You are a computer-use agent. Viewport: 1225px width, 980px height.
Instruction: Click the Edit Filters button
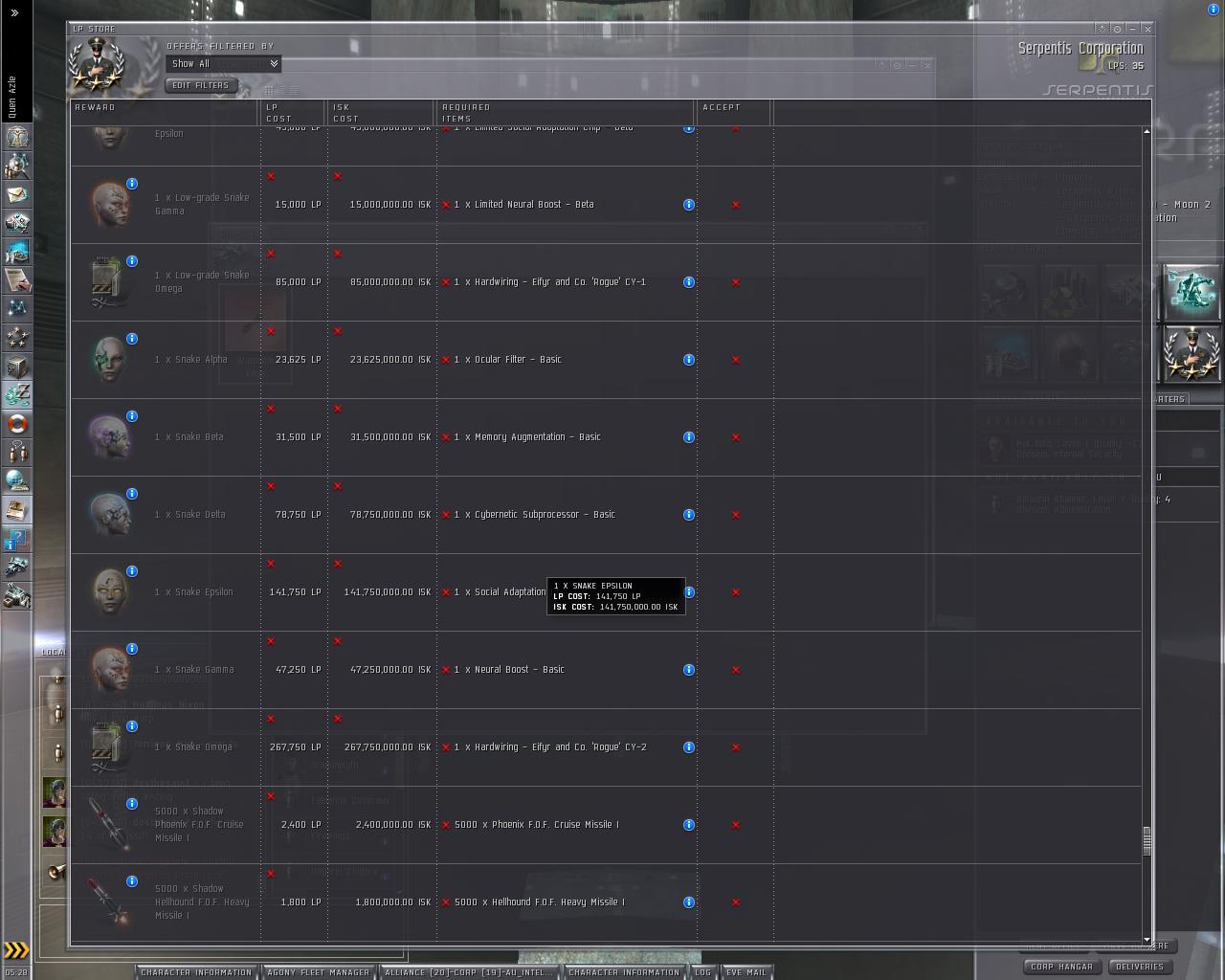coord(200,85)
